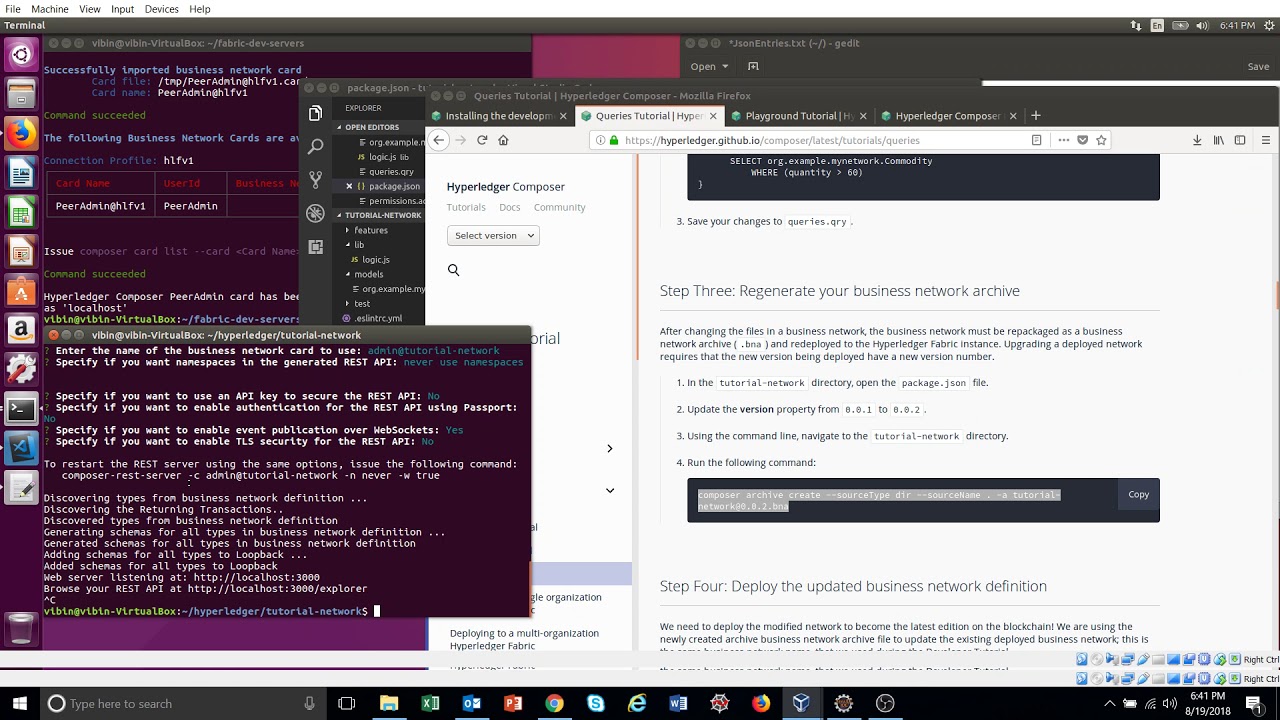Viewport: 1280px width, 720px height.
Task: Bookmark this page star icon
Action: click(1101, 140)
